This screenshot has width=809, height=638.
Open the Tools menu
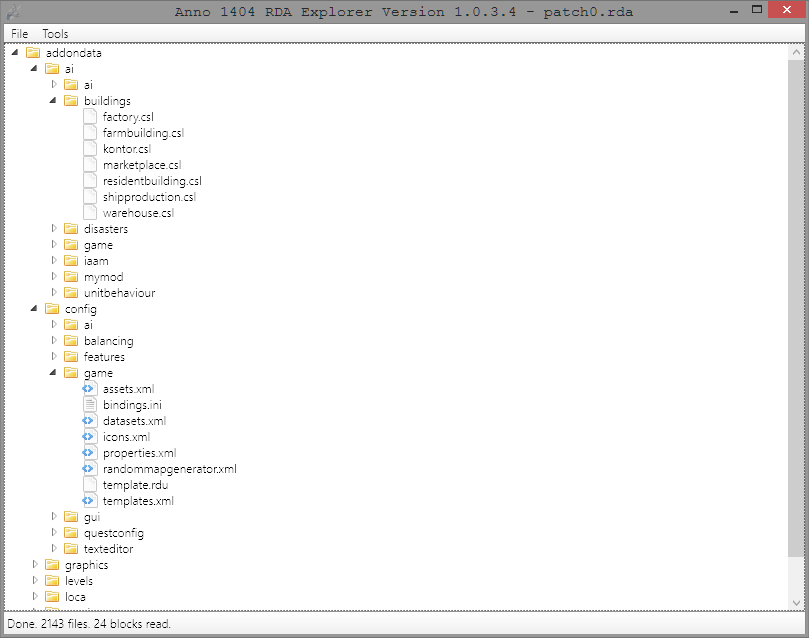click(x=55, y=34)
